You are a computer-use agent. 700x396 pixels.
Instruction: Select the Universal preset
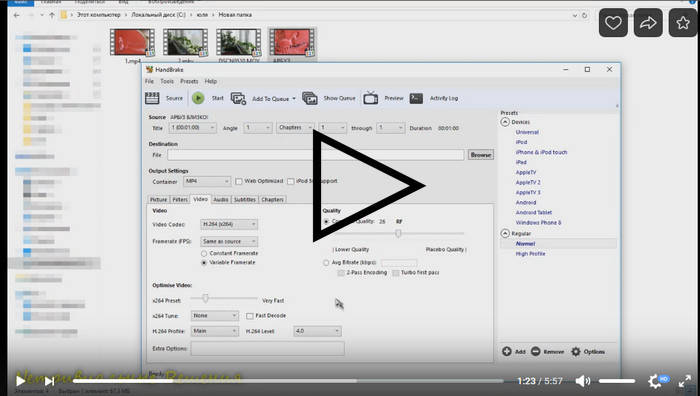click(527, 132)
